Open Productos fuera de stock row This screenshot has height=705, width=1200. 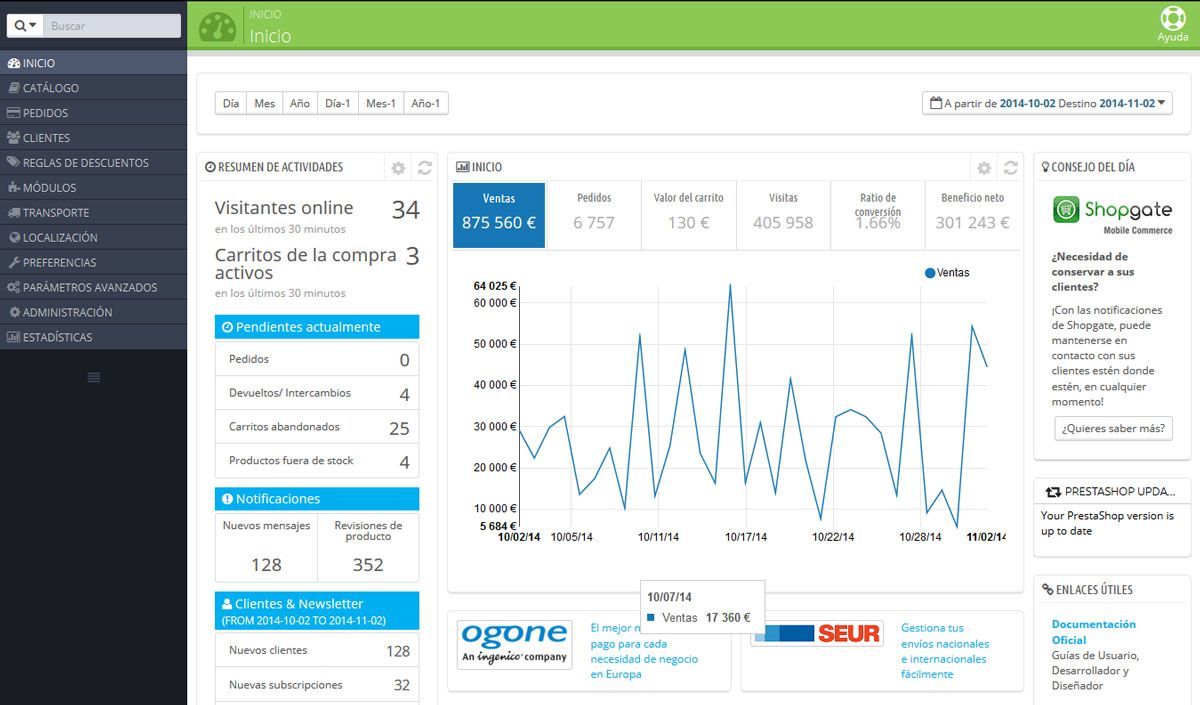click(317, 461)
